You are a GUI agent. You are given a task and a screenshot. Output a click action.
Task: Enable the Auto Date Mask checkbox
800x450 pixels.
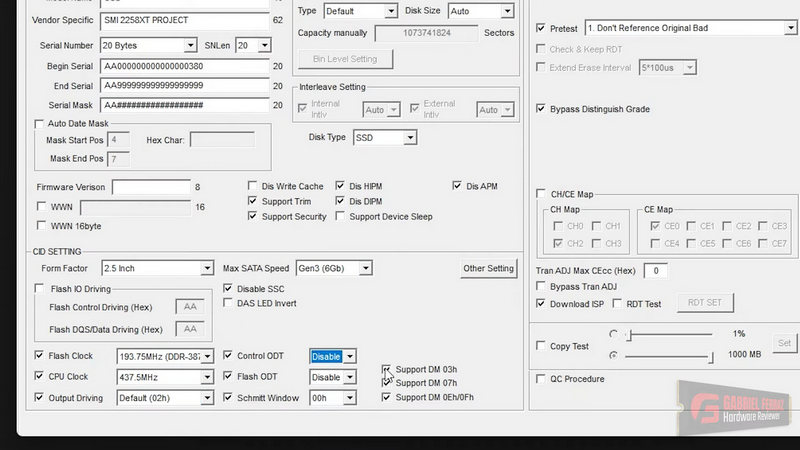coord(40,124)
